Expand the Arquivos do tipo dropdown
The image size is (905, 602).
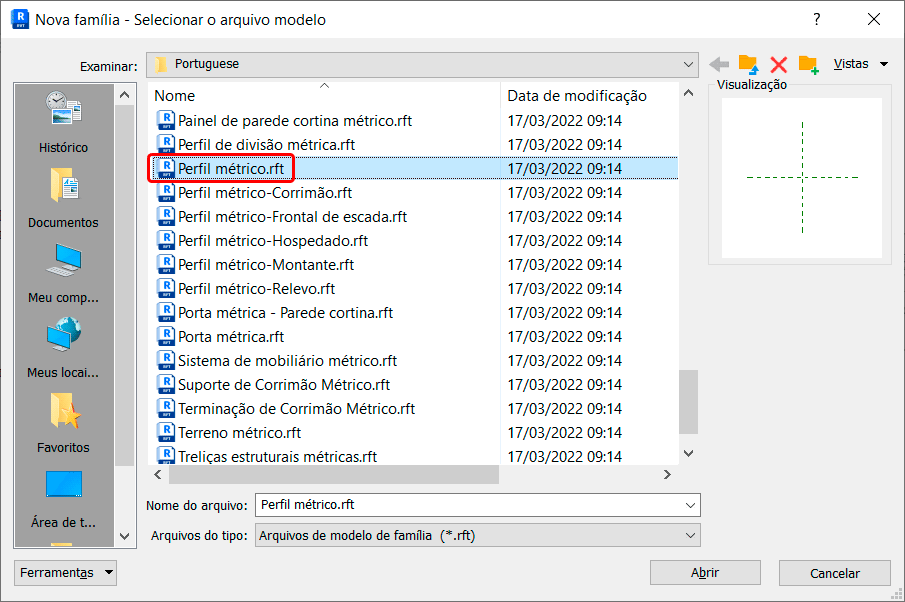(689, 536)
